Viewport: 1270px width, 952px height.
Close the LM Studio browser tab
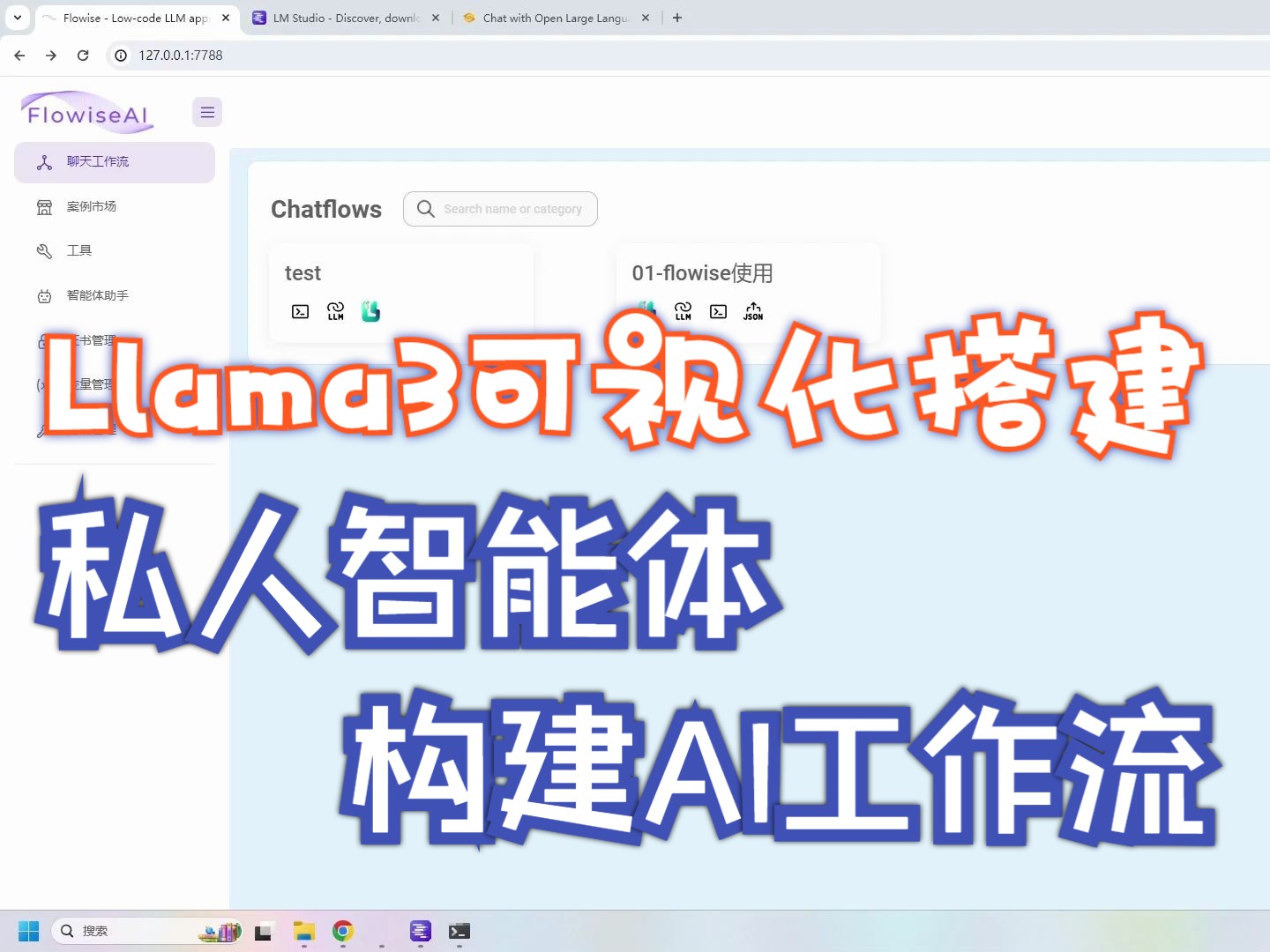(436, 18)
